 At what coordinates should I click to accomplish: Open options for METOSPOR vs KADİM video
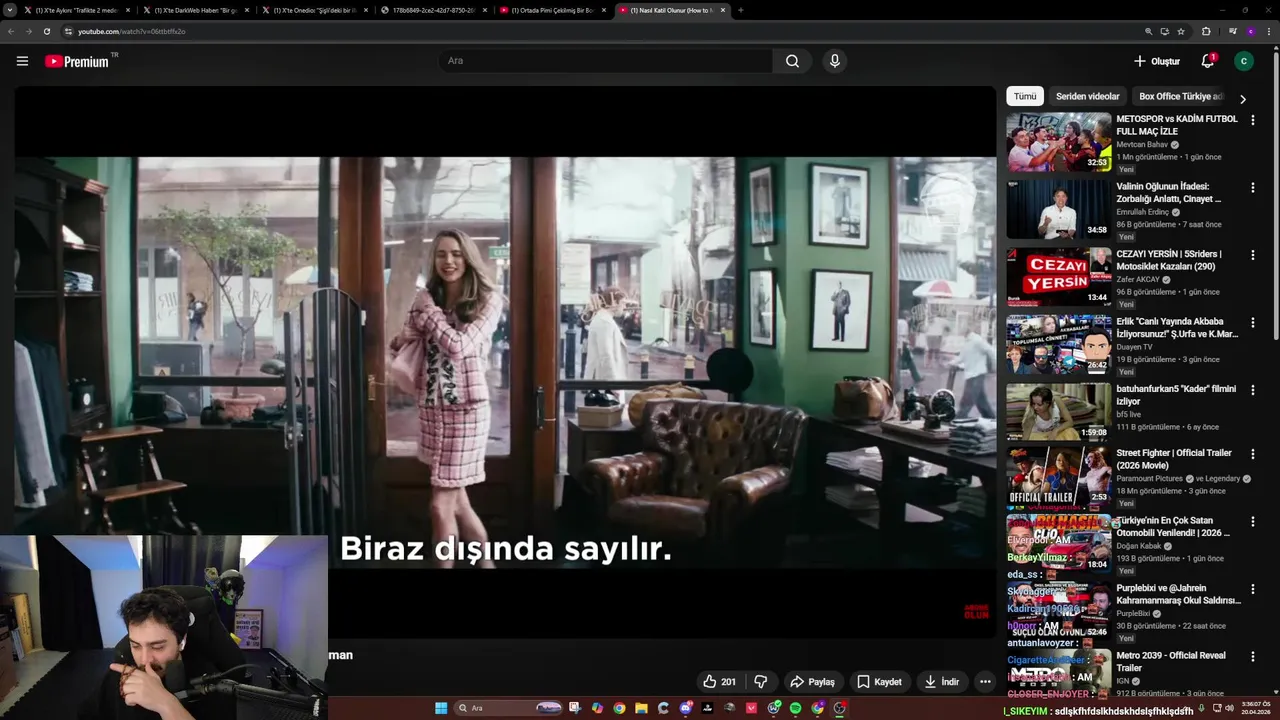click(x=1252, y=120)
